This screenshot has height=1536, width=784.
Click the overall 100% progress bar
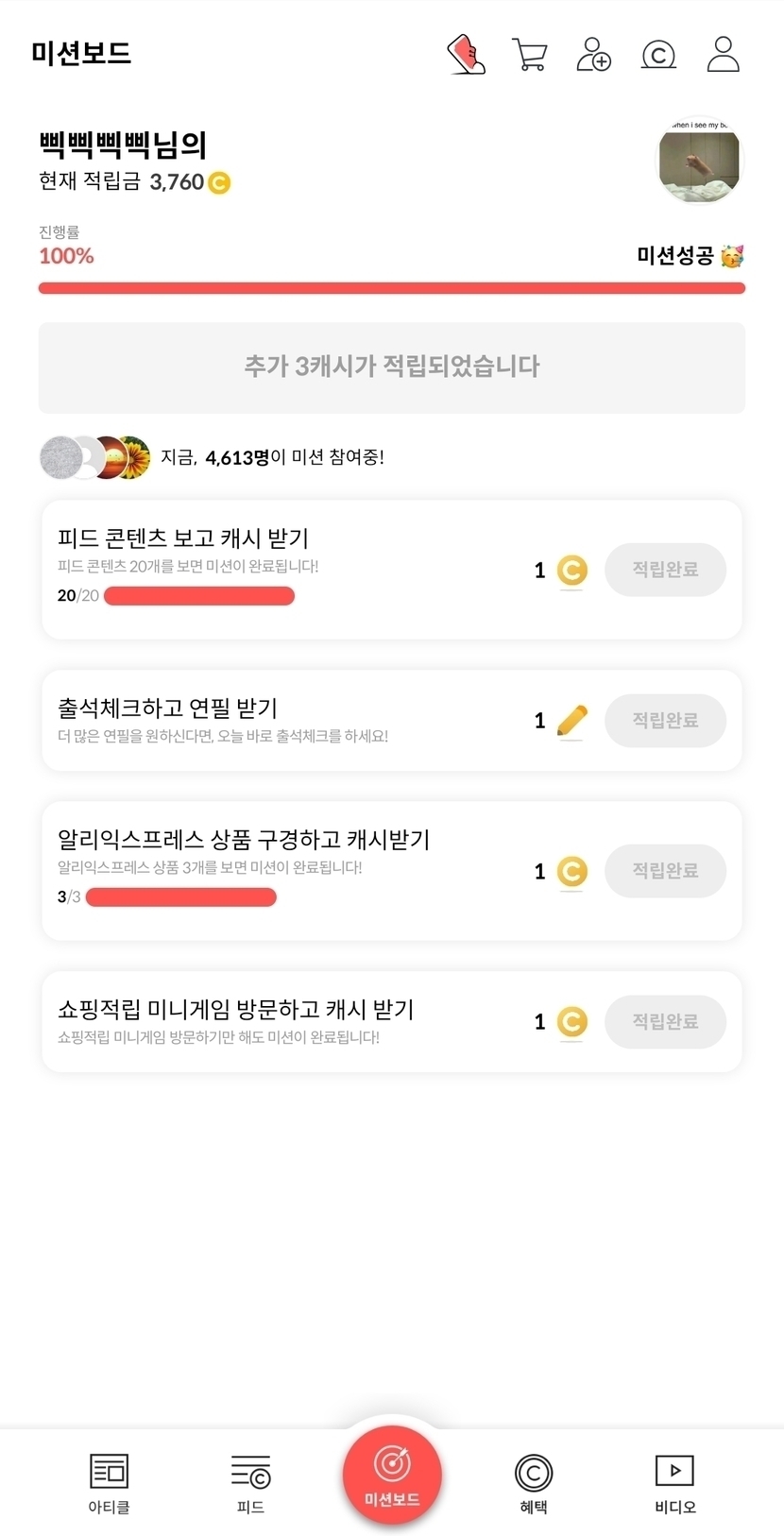[392, 288]
